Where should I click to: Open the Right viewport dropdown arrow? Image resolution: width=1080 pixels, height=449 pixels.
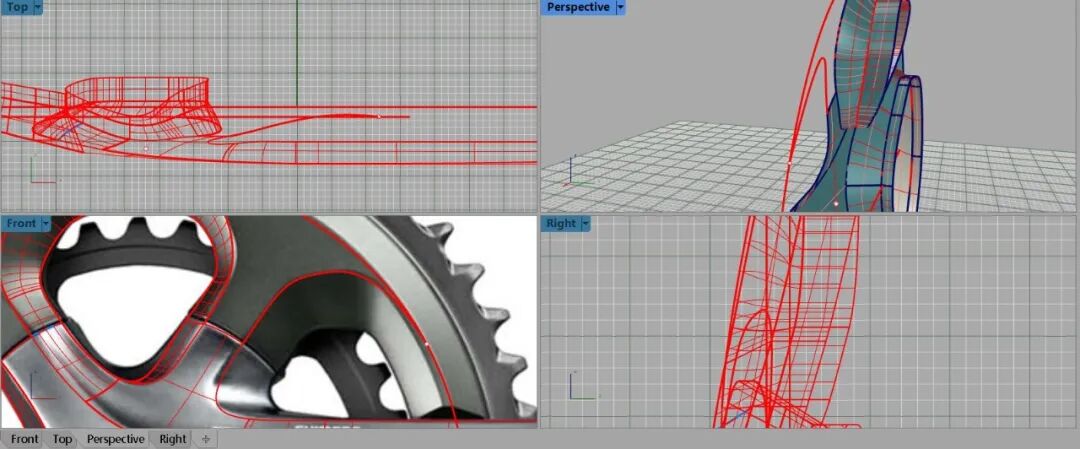coord(585,224)
